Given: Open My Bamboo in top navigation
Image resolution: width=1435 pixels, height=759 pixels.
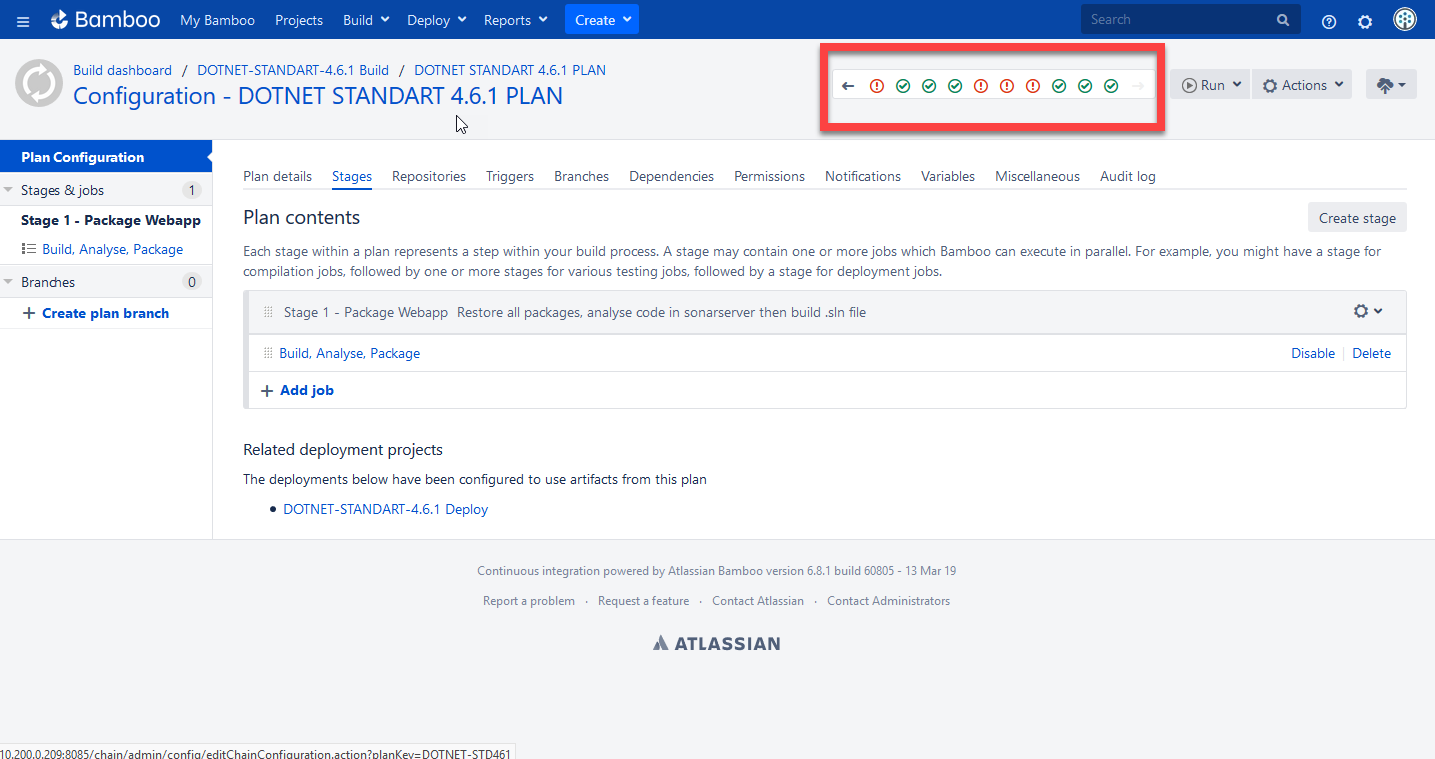Looking at the screenshot, I should pyautogui.click(x=217, y=20).
